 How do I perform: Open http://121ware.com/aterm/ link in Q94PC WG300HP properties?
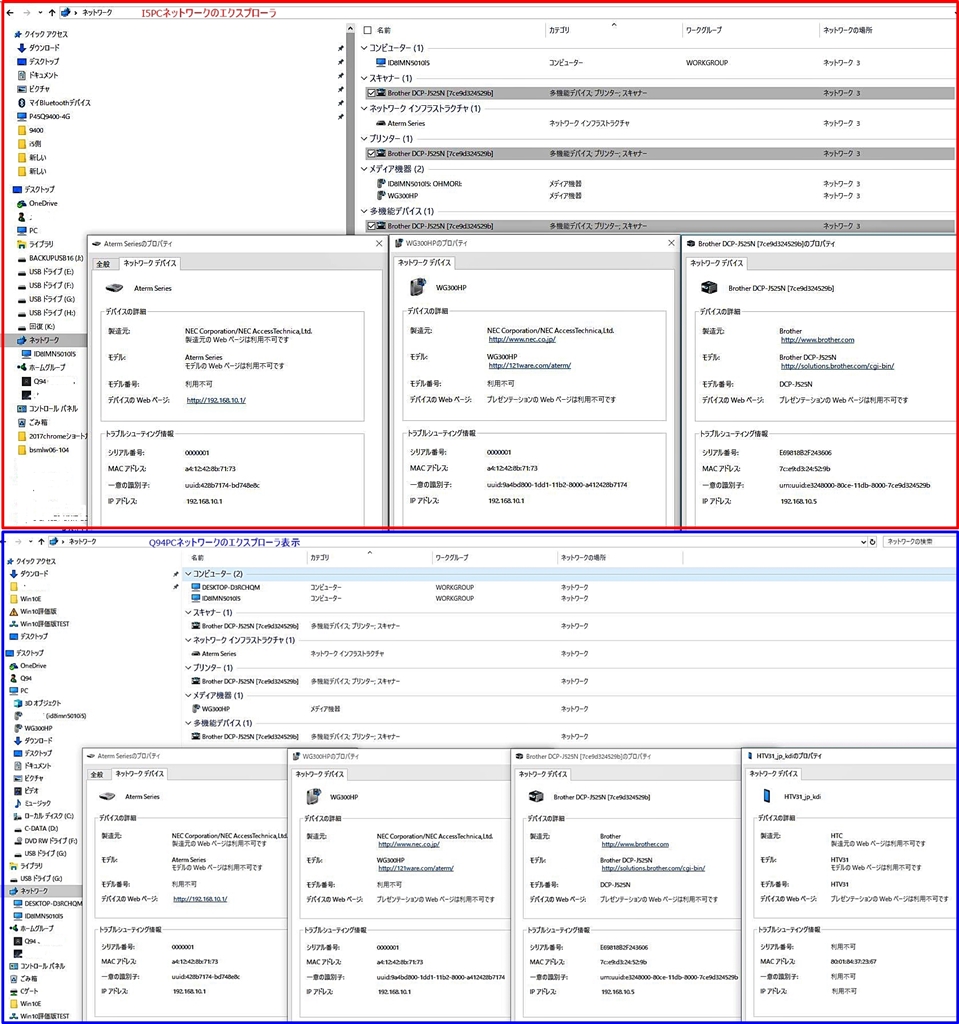click(x=416, y=869)
